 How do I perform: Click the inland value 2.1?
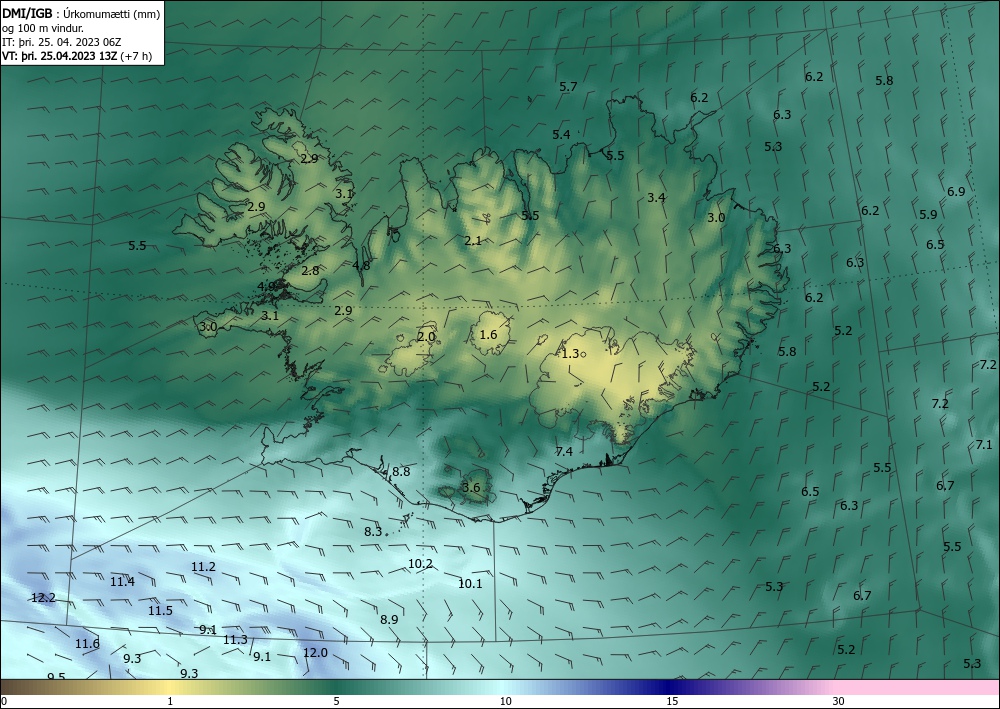pos(473,241)
